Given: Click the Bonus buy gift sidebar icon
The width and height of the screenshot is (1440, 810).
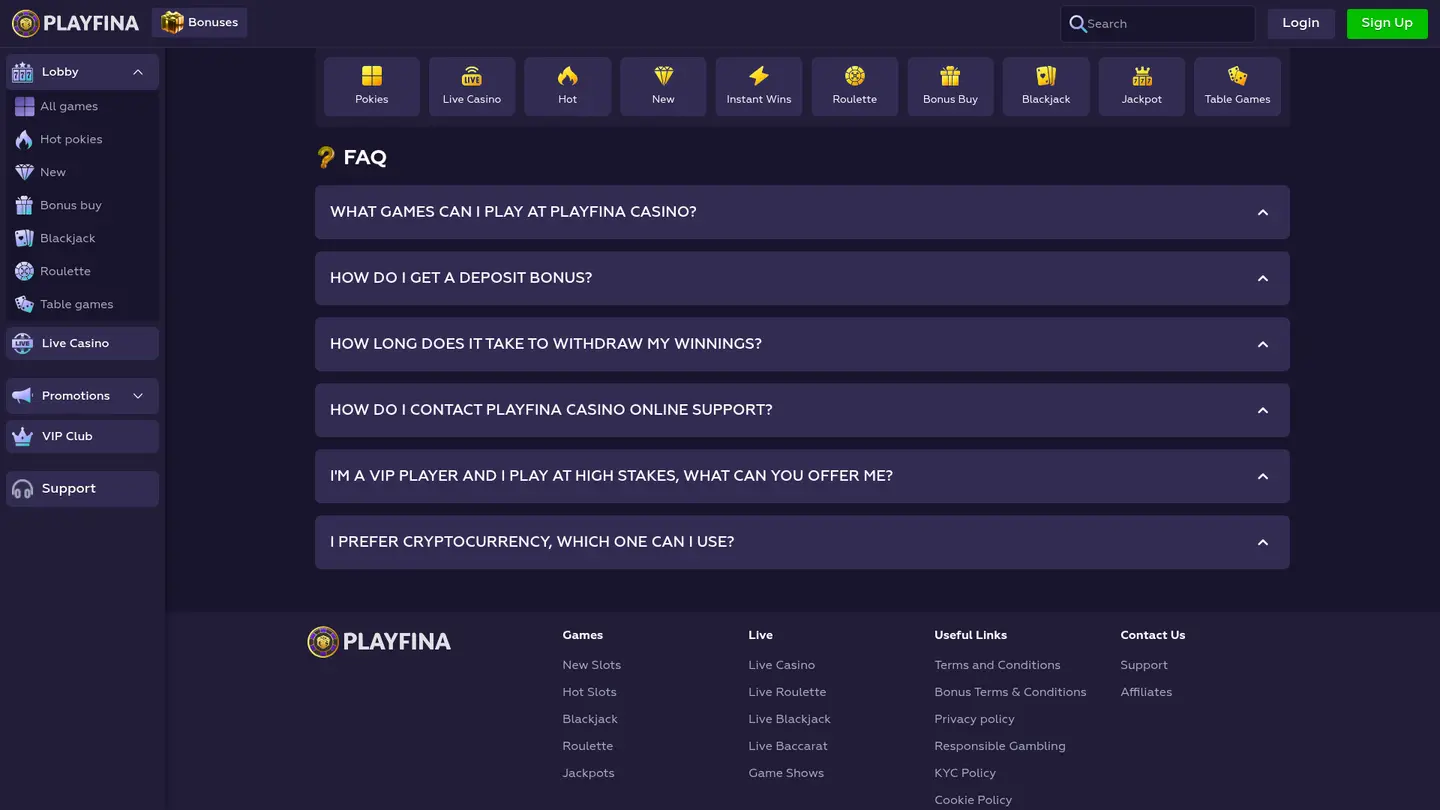Looking at the screenshot, I should pos(24,205).
